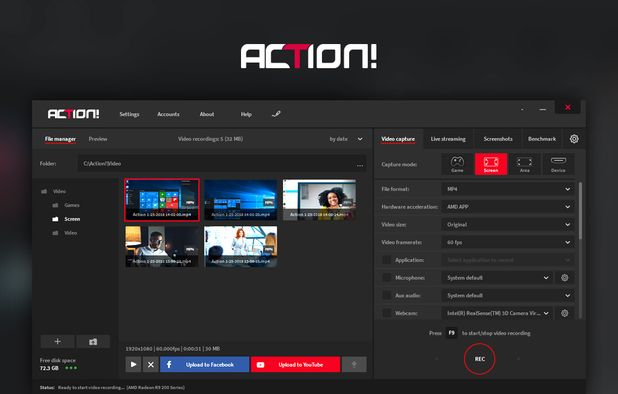Open the Video size dropdown
Image resolution: width=618 pixels, height=394 pixels.
click(508, 225)
